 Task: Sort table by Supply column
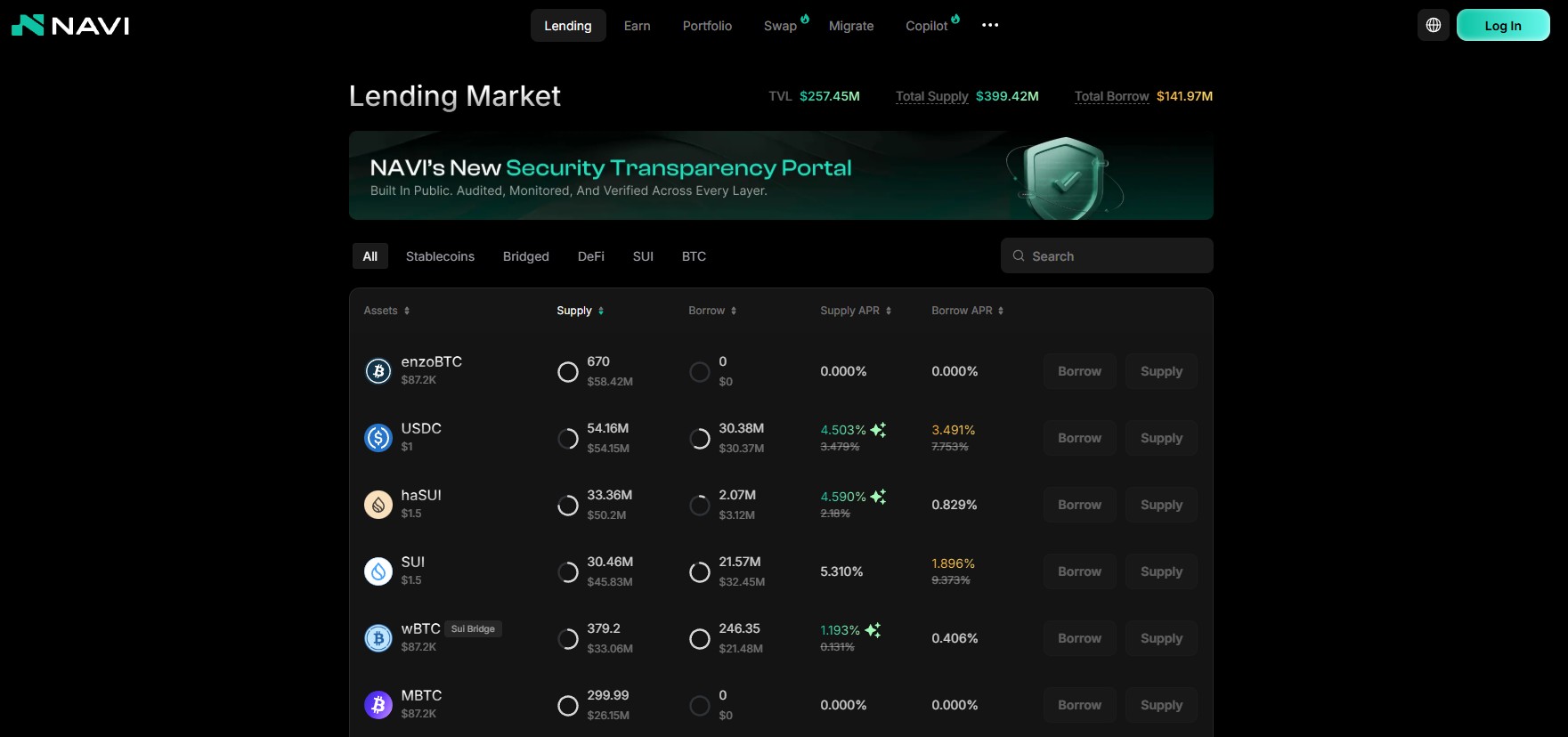tap(580, 311)
